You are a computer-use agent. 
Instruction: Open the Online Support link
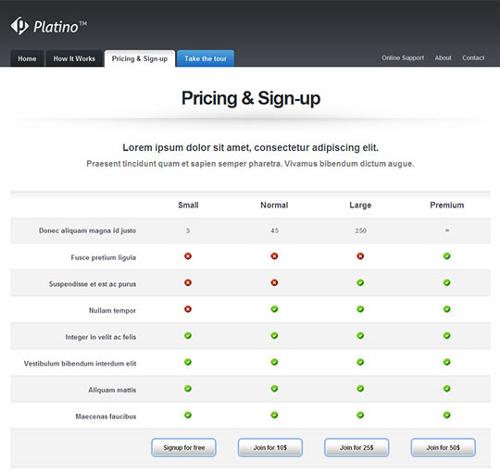click(403, 58)
